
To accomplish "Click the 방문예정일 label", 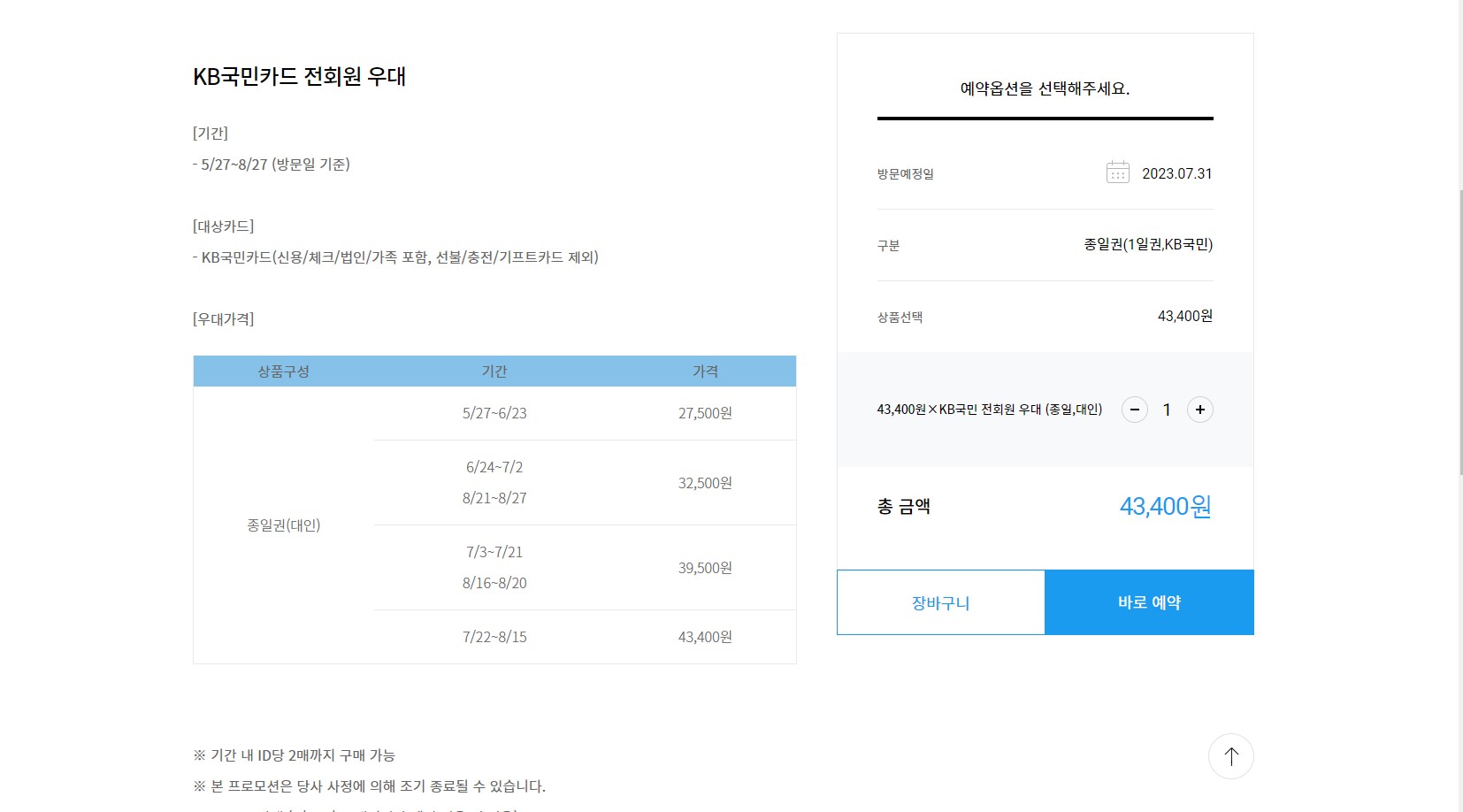I will coord(906,174).
